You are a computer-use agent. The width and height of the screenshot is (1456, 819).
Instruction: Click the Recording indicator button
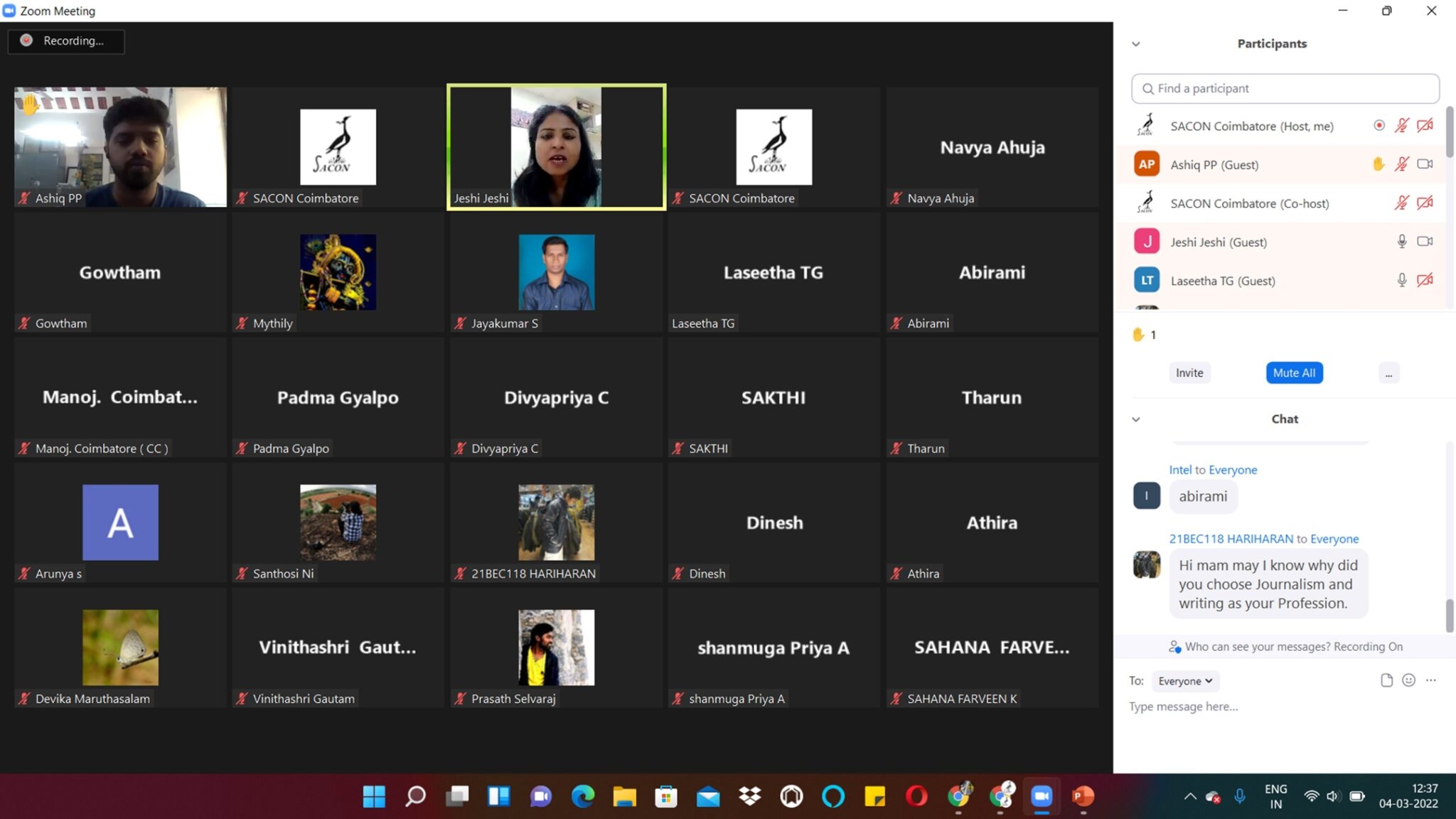pos(66,41)
